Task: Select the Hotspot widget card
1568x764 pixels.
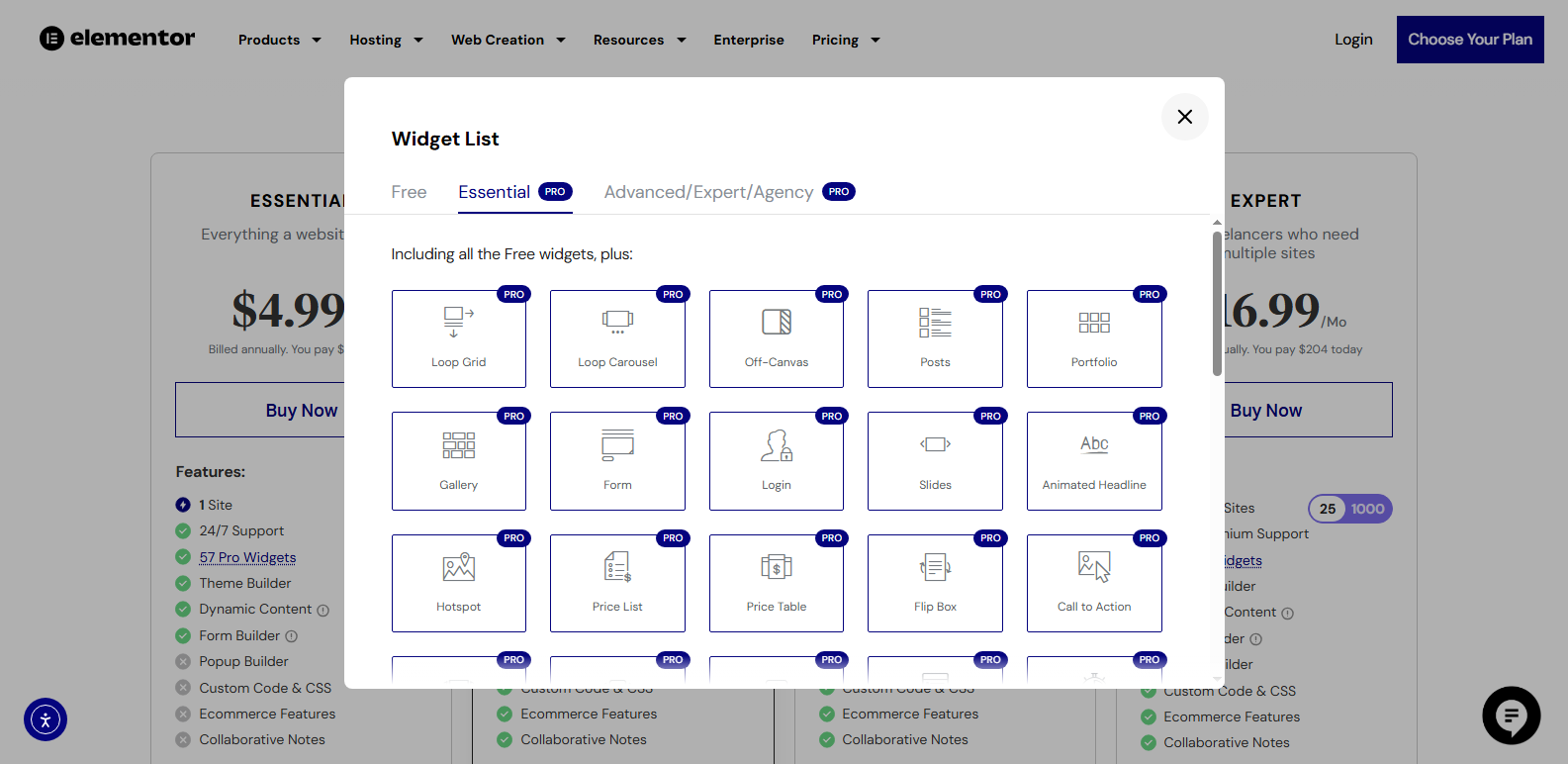Action: (459, 583)
